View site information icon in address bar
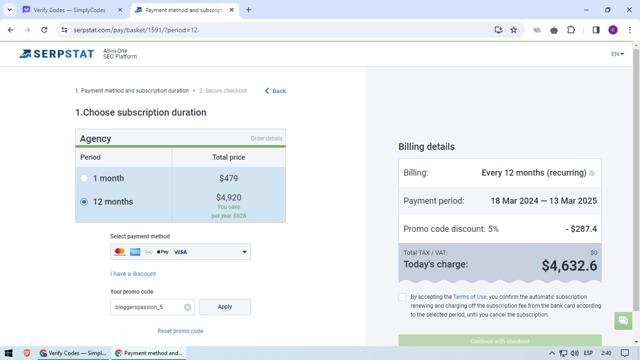This screenshot has height=360, width=640. click(64, 30)
